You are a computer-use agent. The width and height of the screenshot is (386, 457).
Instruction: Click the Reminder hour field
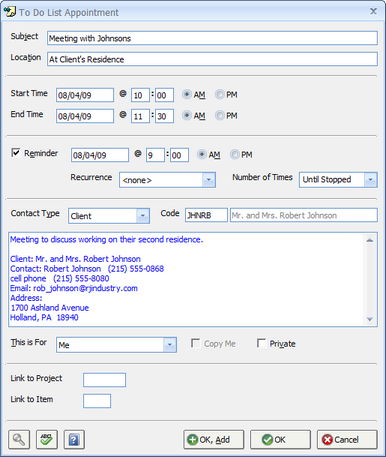tap(155, 155)
